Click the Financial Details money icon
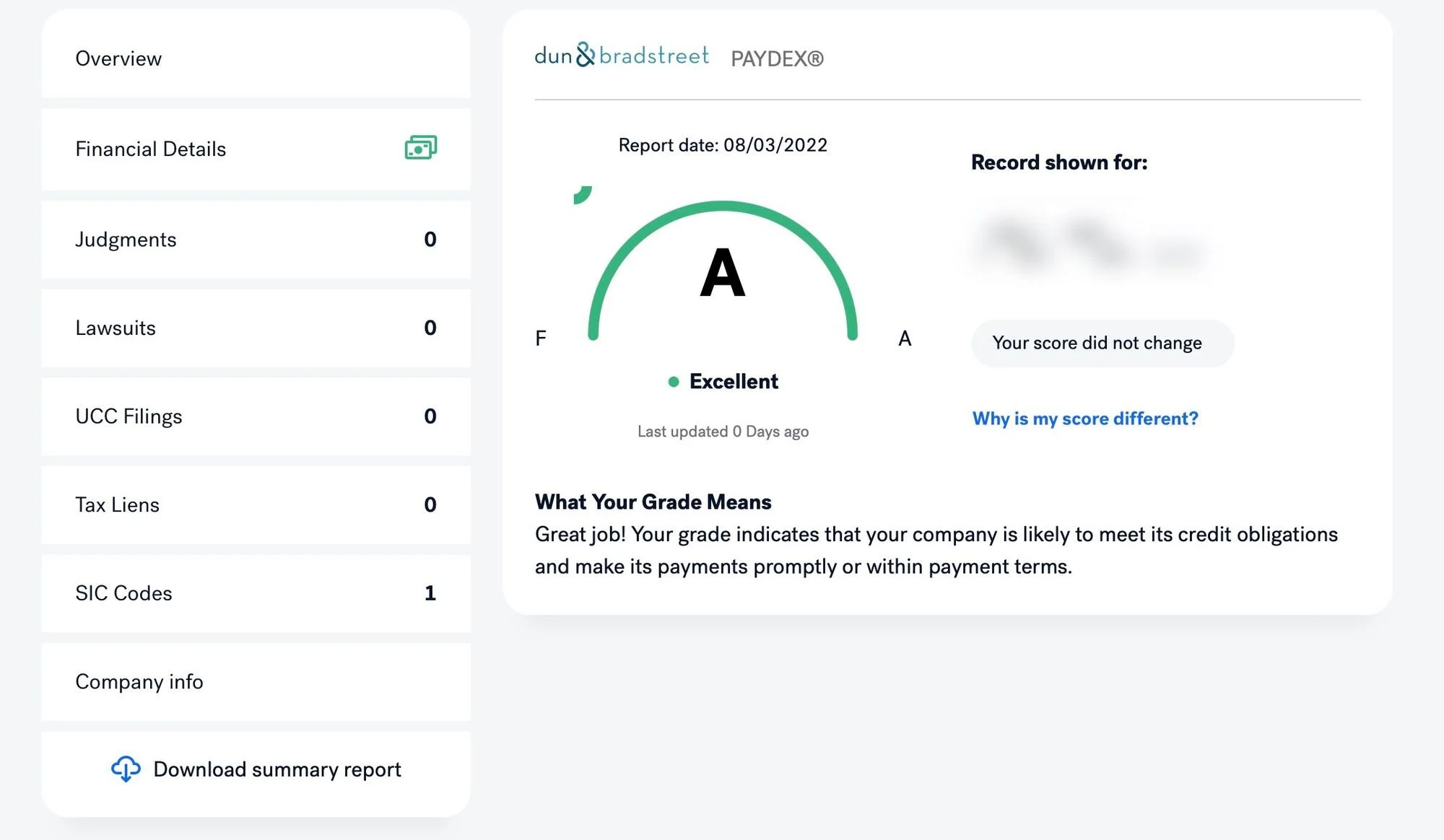This screenshot has width=1444, height=840. coord(420,148)
